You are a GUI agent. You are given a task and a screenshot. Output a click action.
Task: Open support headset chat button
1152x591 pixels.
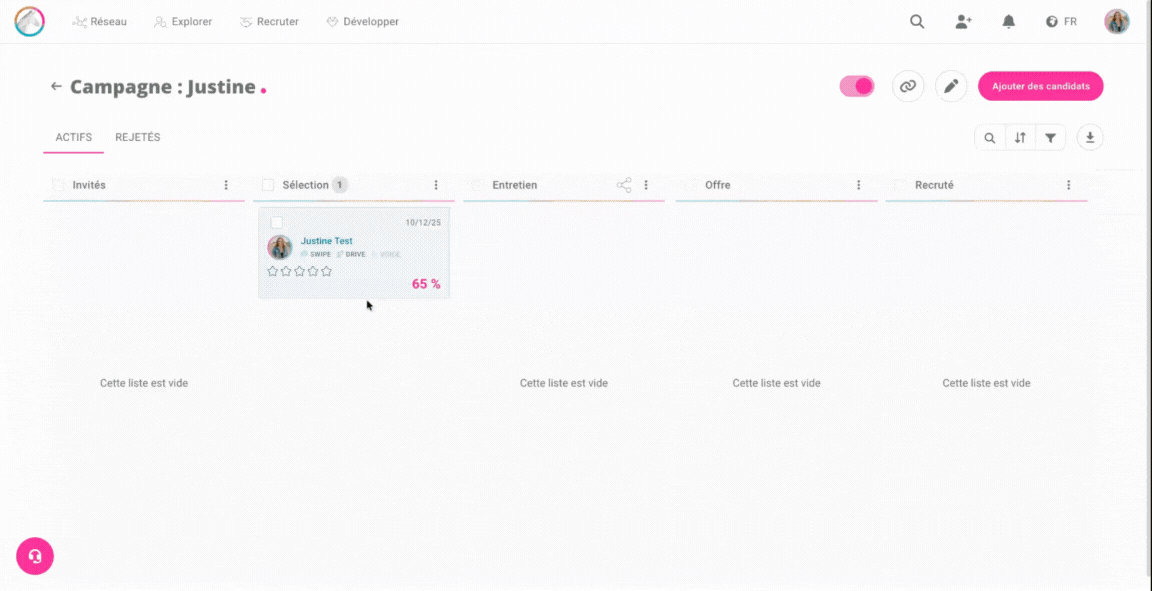pyautogui.click(x=35, y=556)
